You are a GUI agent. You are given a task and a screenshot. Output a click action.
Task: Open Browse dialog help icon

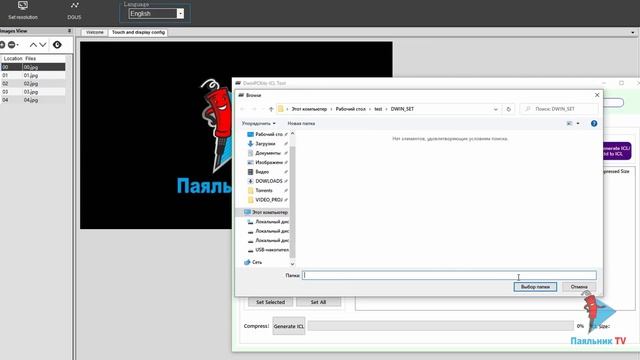(594, 123)
